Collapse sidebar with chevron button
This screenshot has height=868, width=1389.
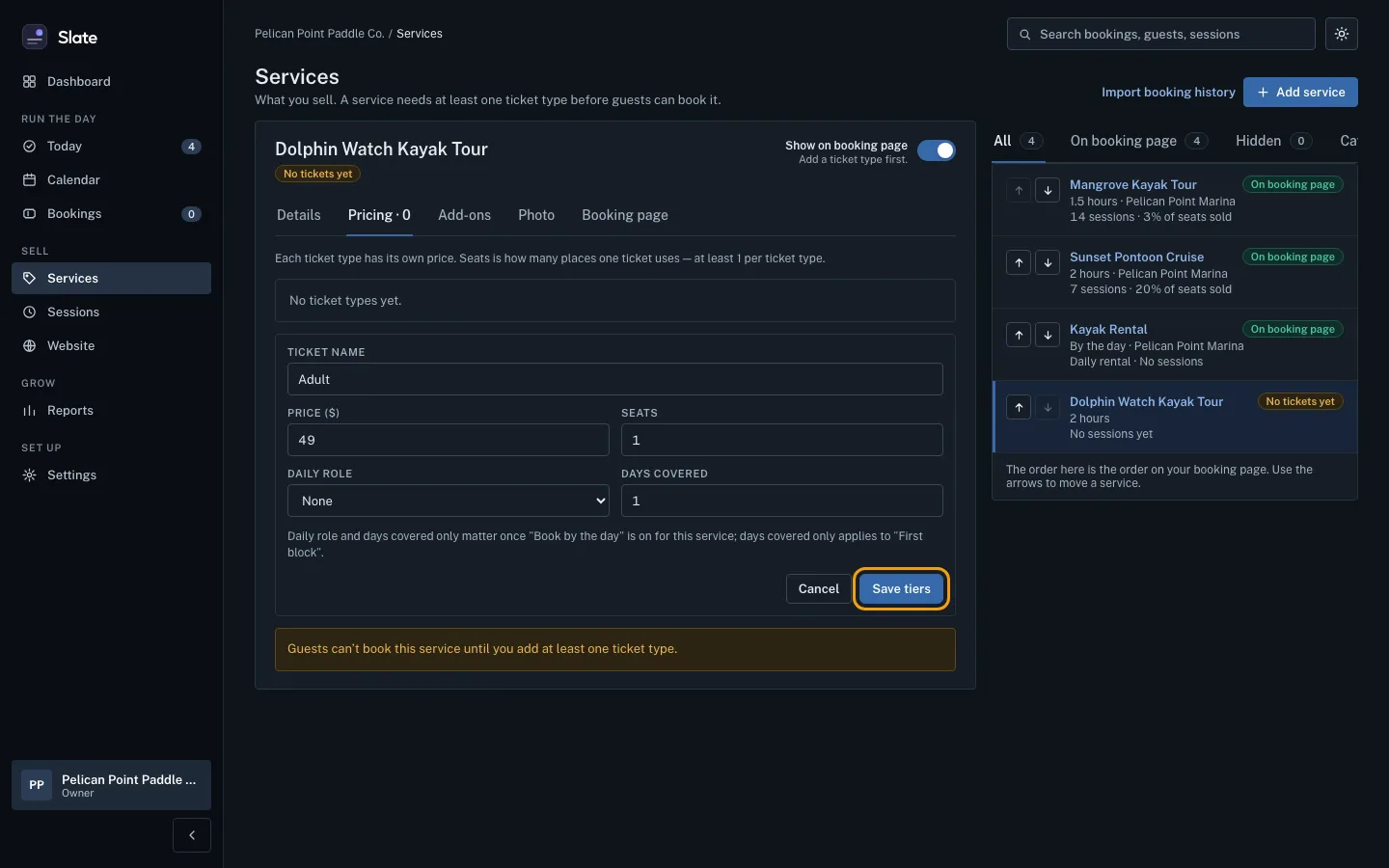192,835
